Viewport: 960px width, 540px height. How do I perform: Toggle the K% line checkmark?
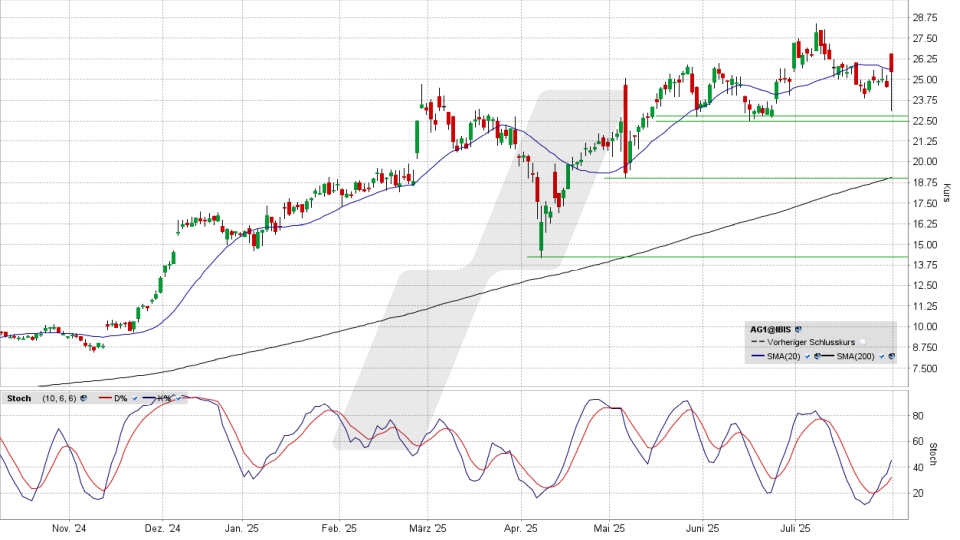pyautogui.click(x=178, y=399)
